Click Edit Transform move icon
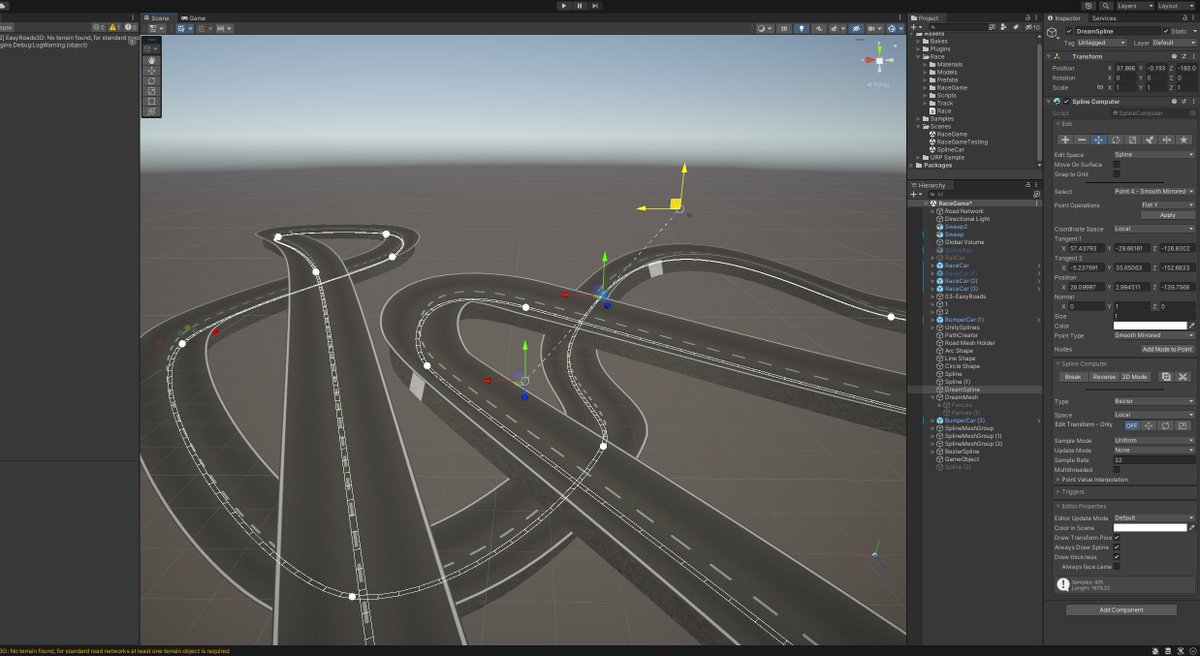Viewport: 1200px width, 656px height. coord(1150,425)
